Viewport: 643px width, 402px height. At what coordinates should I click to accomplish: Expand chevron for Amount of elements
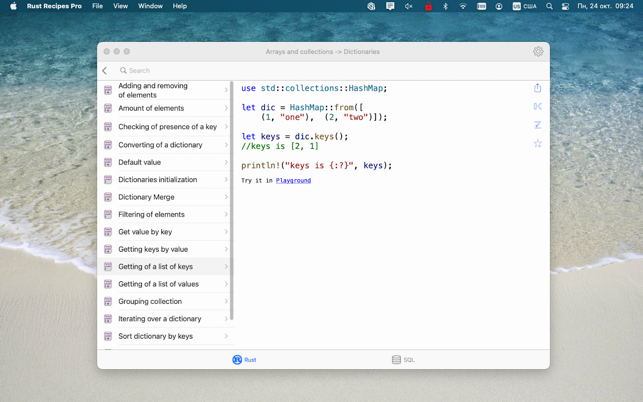point(226,108)
